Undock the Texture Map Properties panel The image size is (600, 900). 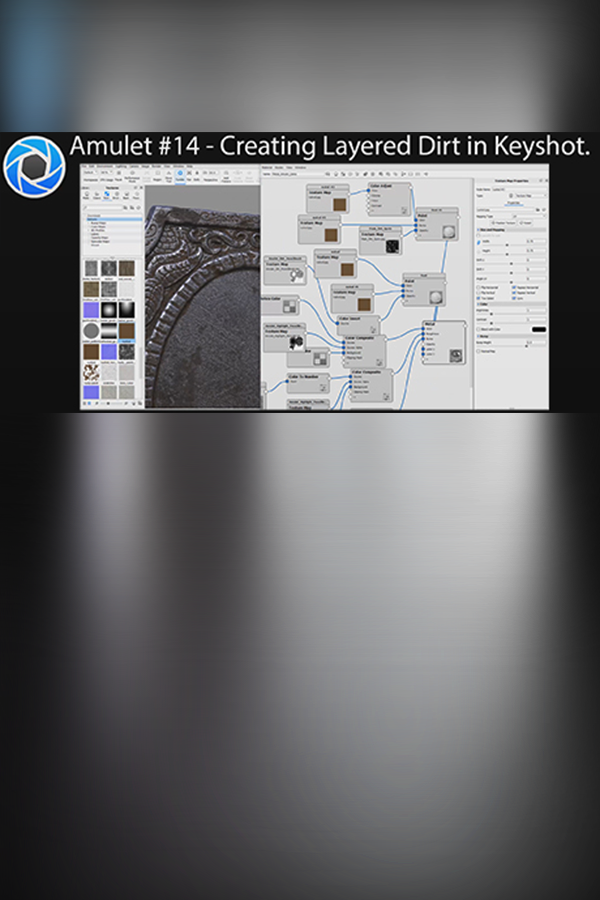[541, 181]
